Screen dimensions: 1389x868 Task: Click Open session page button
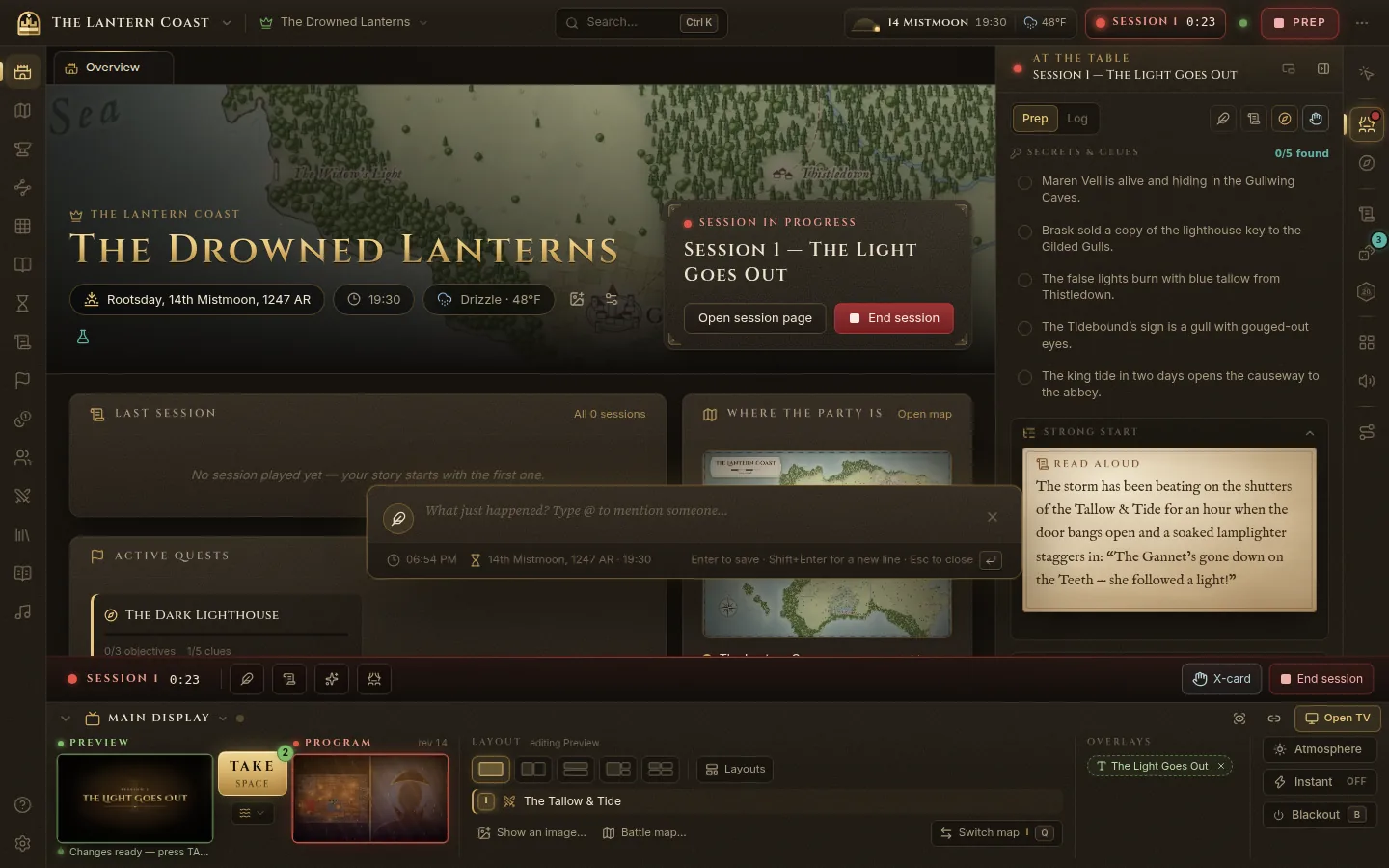click(x=755, y=318)
